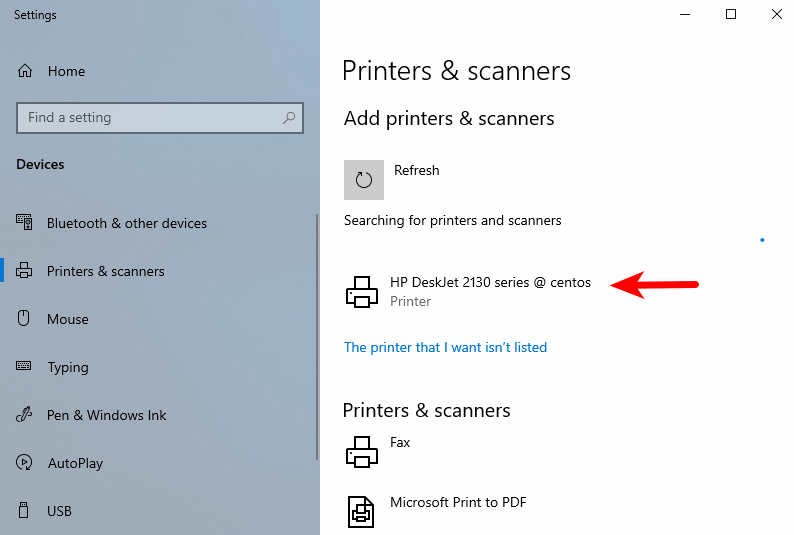
Task: Click the Typing keyboard icon
Action: [x=26, y=367]
